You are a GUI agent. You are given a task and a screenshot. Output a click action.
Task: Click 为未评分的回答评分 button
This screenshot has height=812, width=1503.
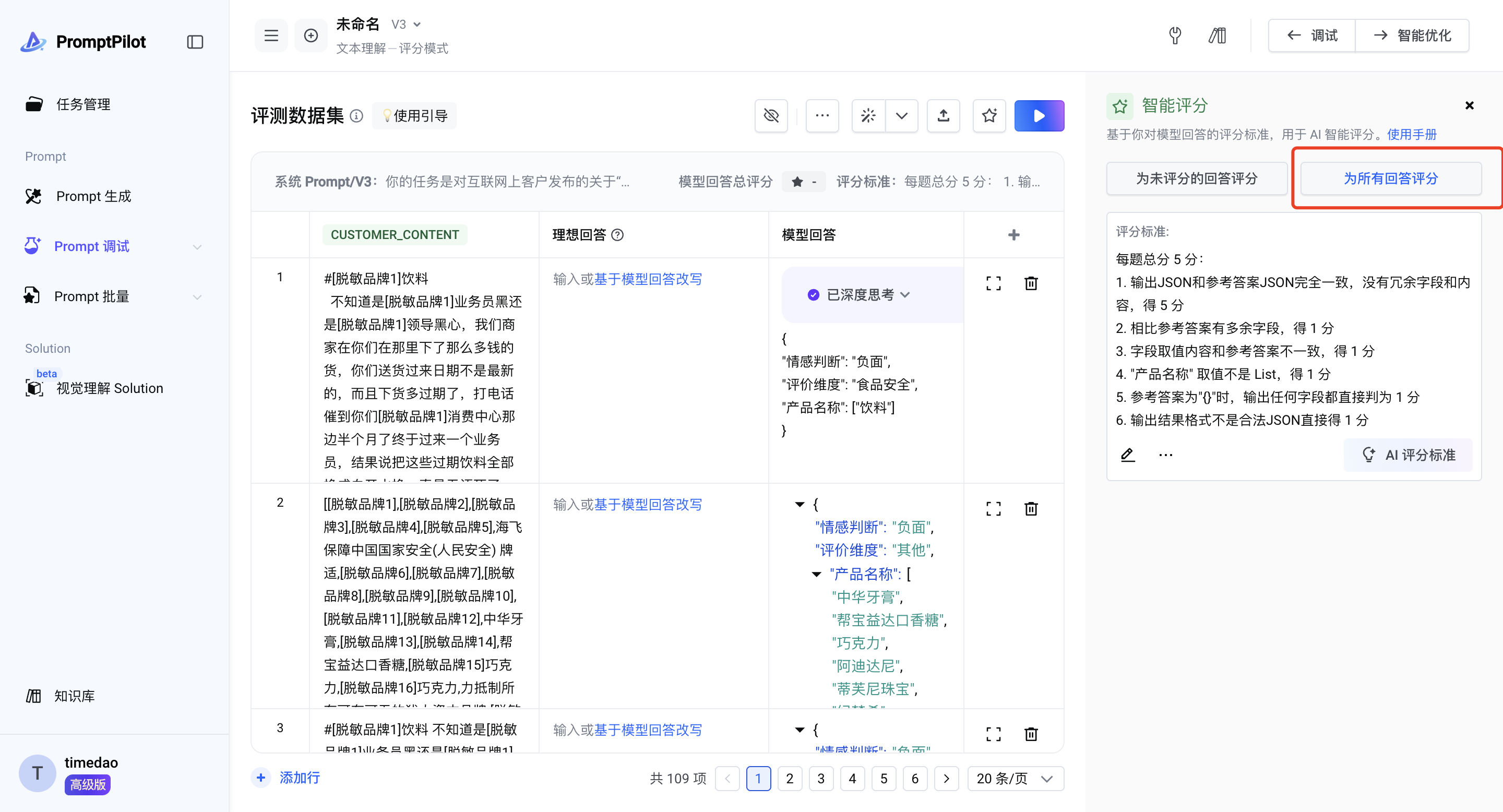tap(1196, 178)
